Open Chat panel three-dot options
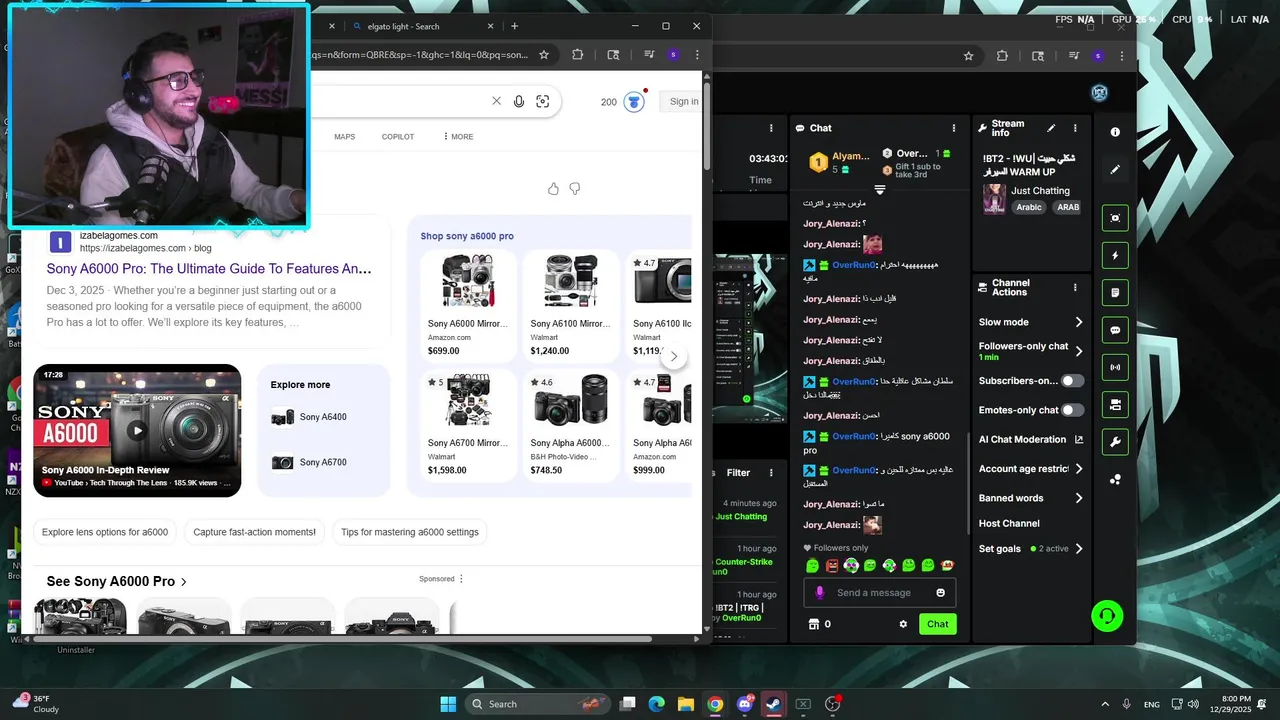This screenshot has height=720, width=1280. [954, 128]
